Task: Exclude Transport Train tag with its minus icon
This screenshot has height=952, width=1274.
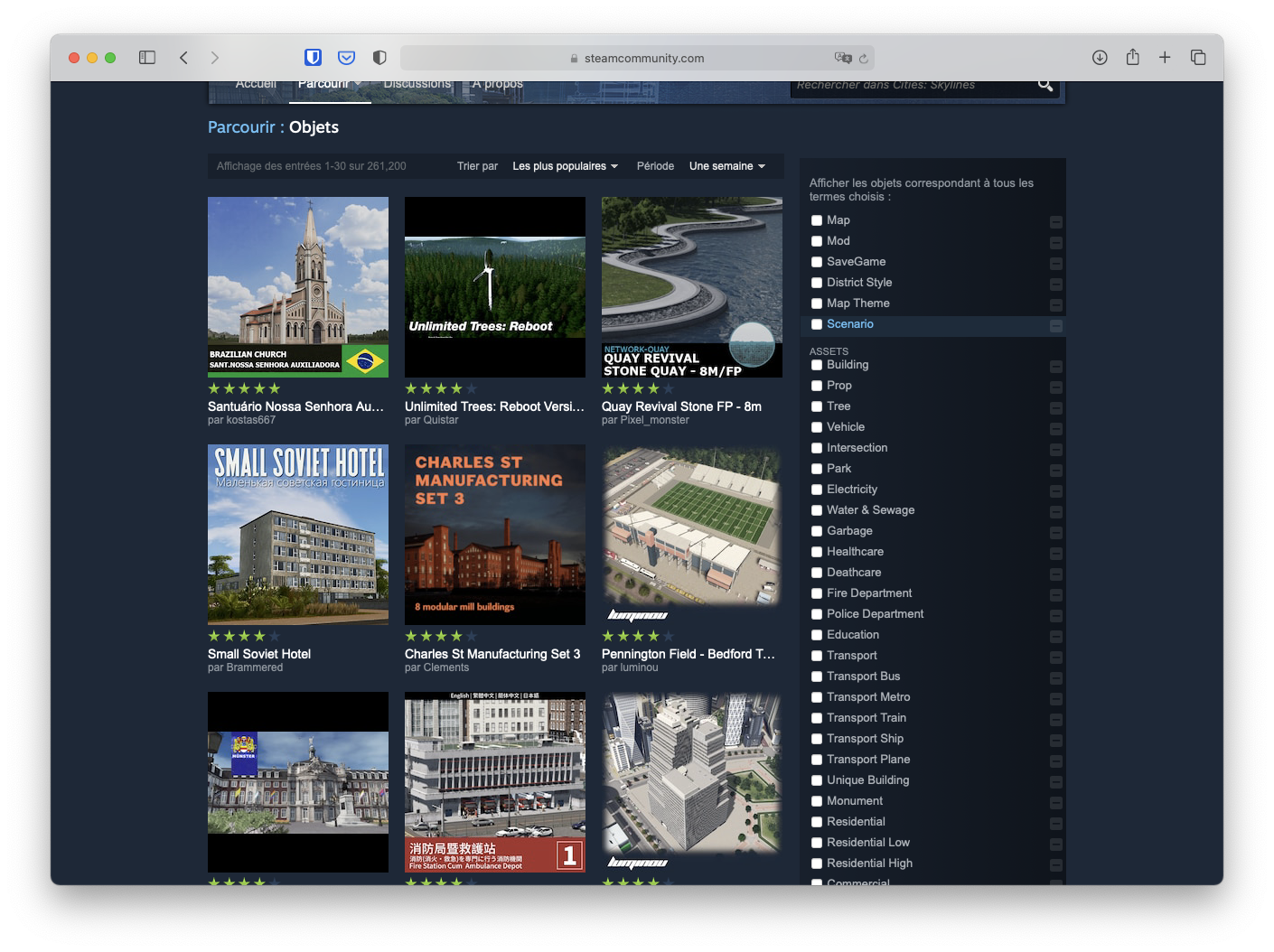Action: tap(1056, 720)
